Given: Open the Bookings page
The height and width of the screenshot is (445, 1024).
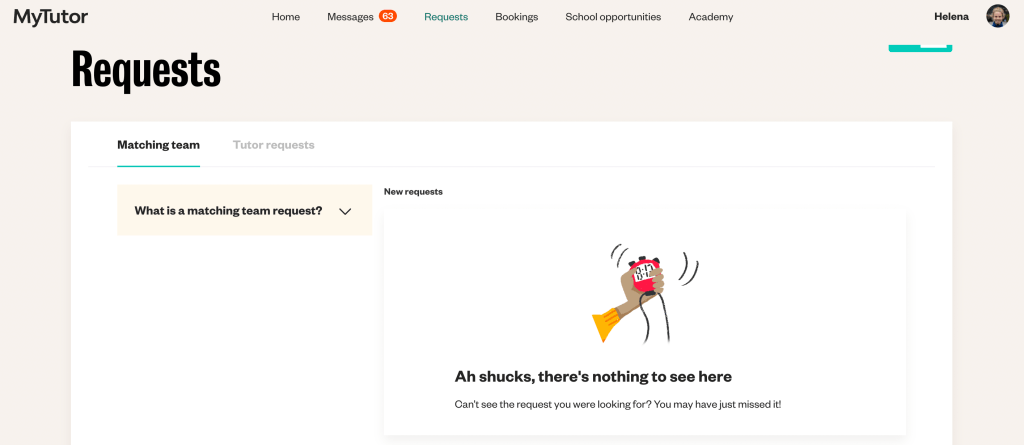Looking at the screenshot, I should (x=516, y=17).
